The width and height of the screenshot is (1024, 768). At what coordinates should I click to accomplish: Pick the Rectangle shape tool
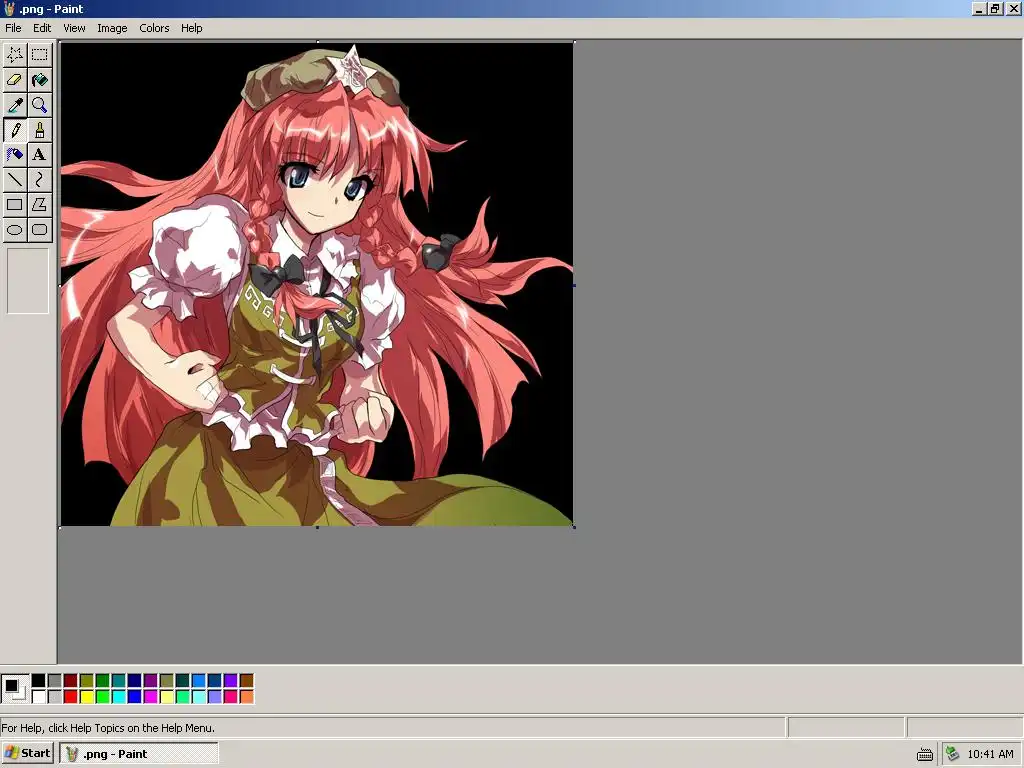coord(15,204)
